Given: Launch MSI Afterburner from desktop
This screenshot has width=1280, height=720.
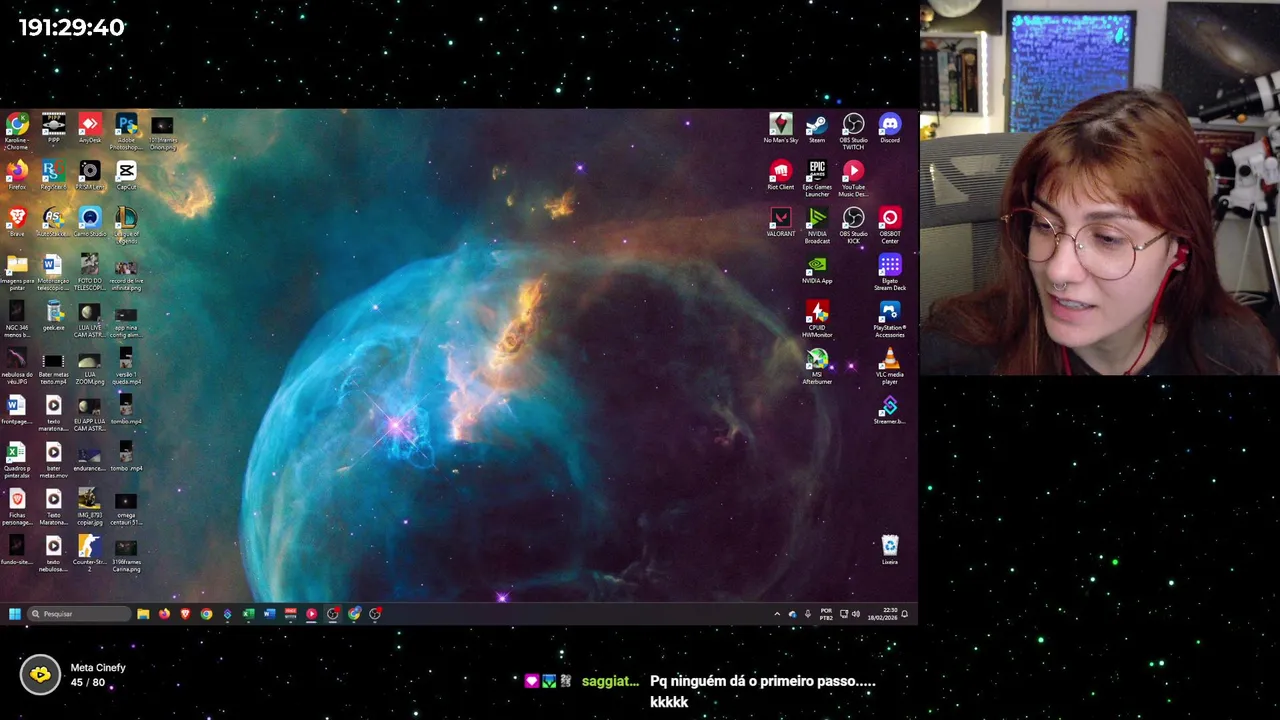Looking at the screenshot, I should 817,366.
